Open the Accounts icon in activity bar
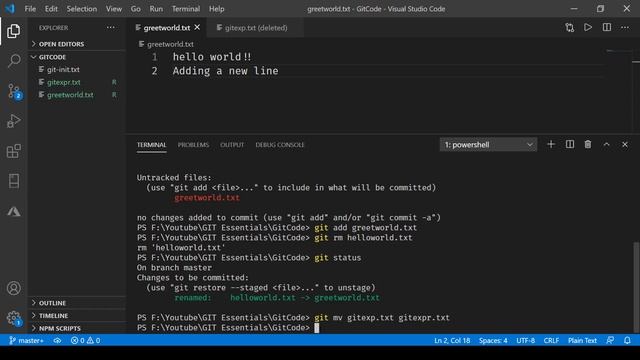Screen dimensions: 640x360 [x=13, y=288]
